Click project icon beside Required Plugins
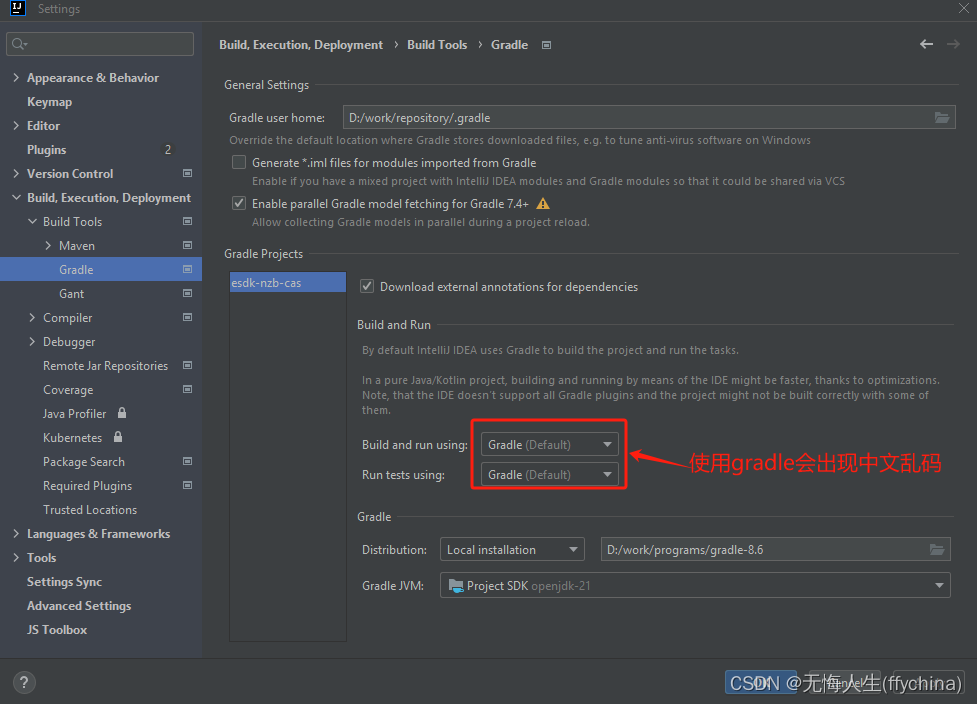The width and height of the screenshot is (977, 704). (x=187, y=485)
